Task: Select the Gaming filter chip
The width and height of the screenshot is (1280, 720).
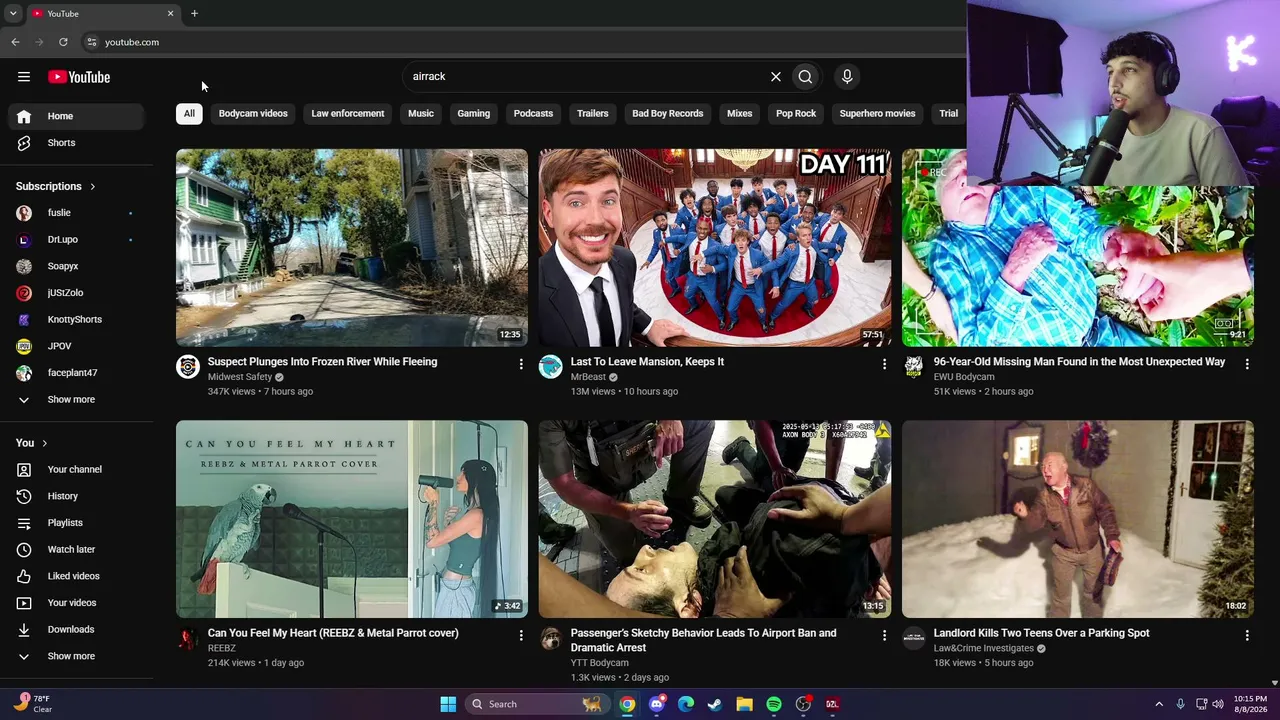Action: click(474, 114)
